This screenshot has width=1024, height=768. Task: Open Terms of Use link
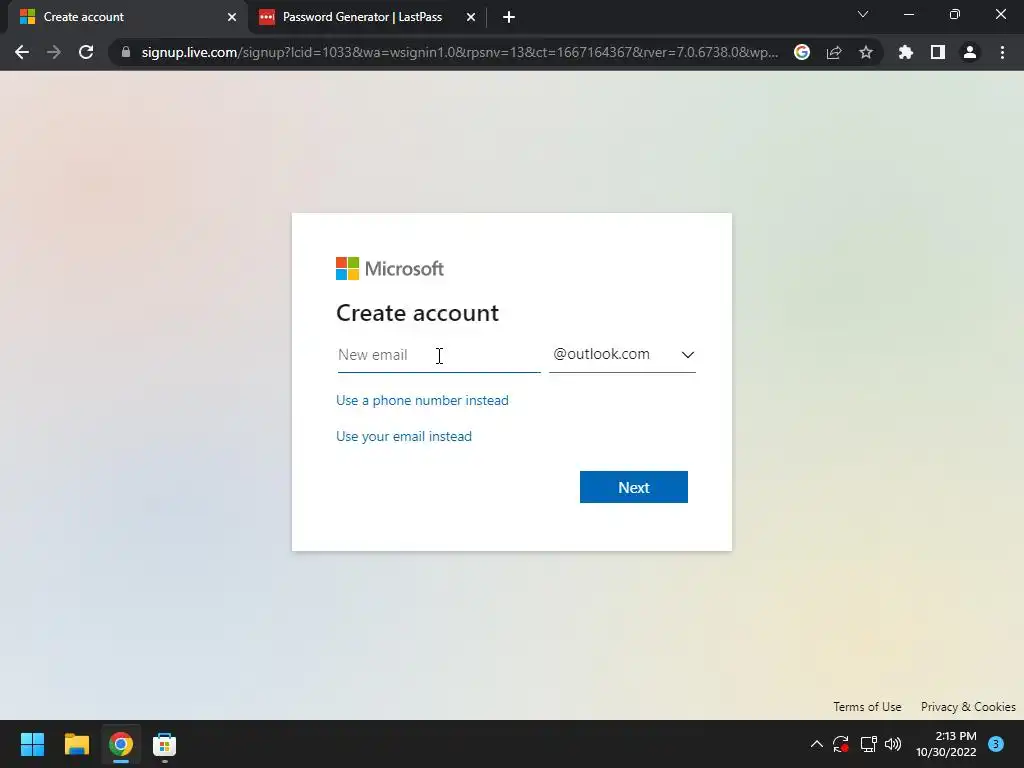(x=867, y=707)
